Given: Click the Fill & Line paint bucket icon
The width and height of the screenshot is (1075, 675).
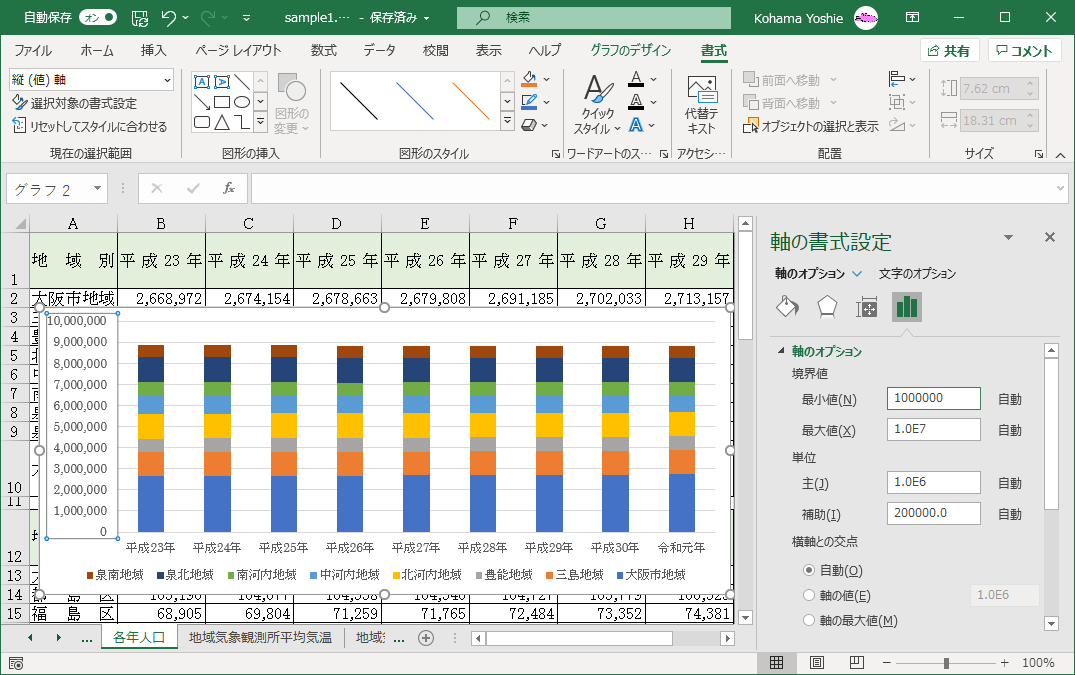Looking at the screenshot, I should (788, 307).
